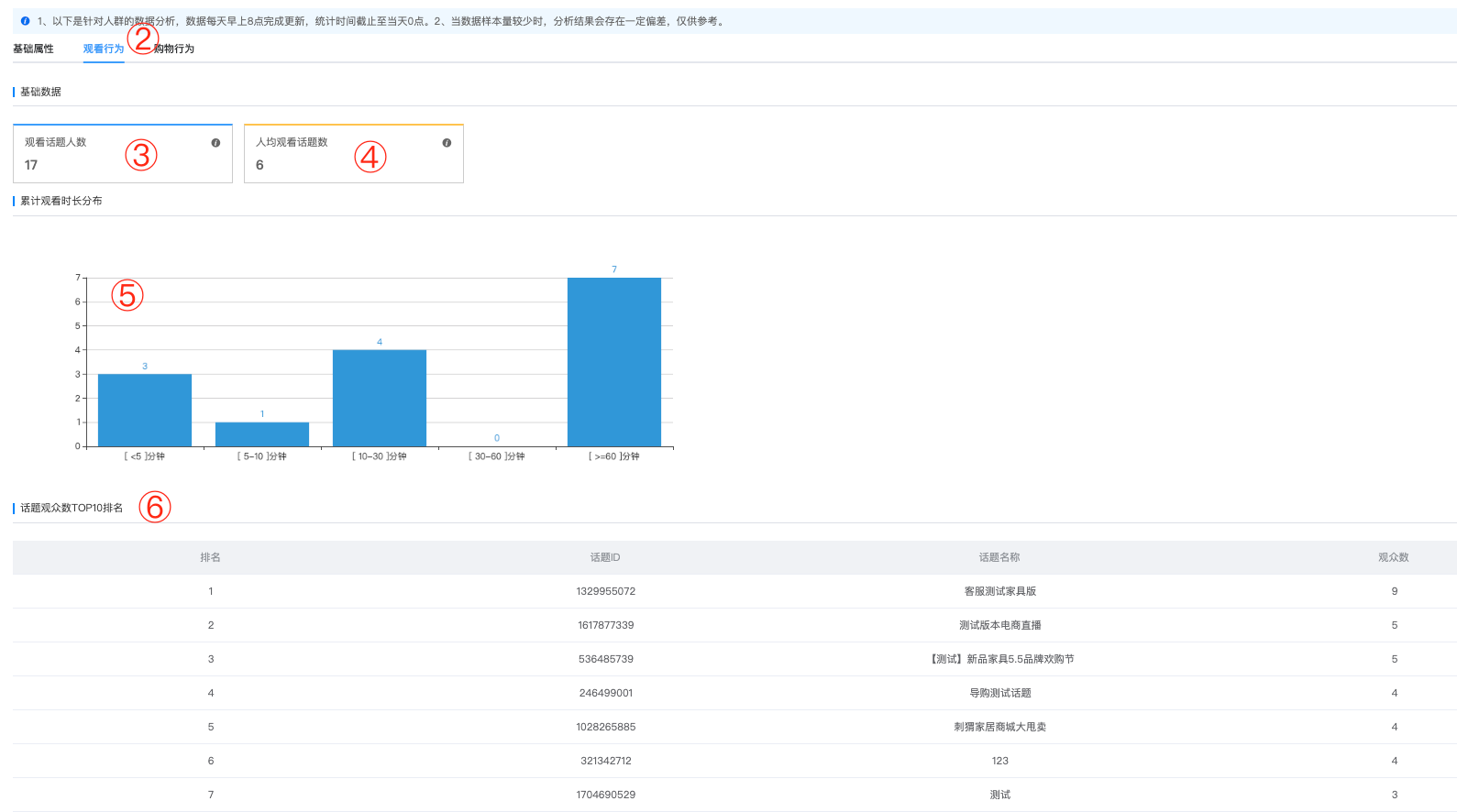1457x812 pixels.
Task: Click the data label 7 above the tallest bar
Action: coord(614,269)
